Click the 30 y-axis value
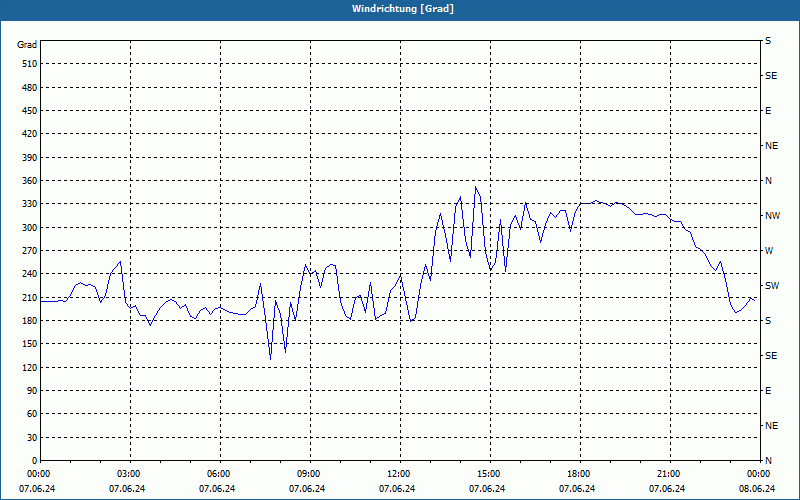Screen dimensions: 800x500 point(33,437)
